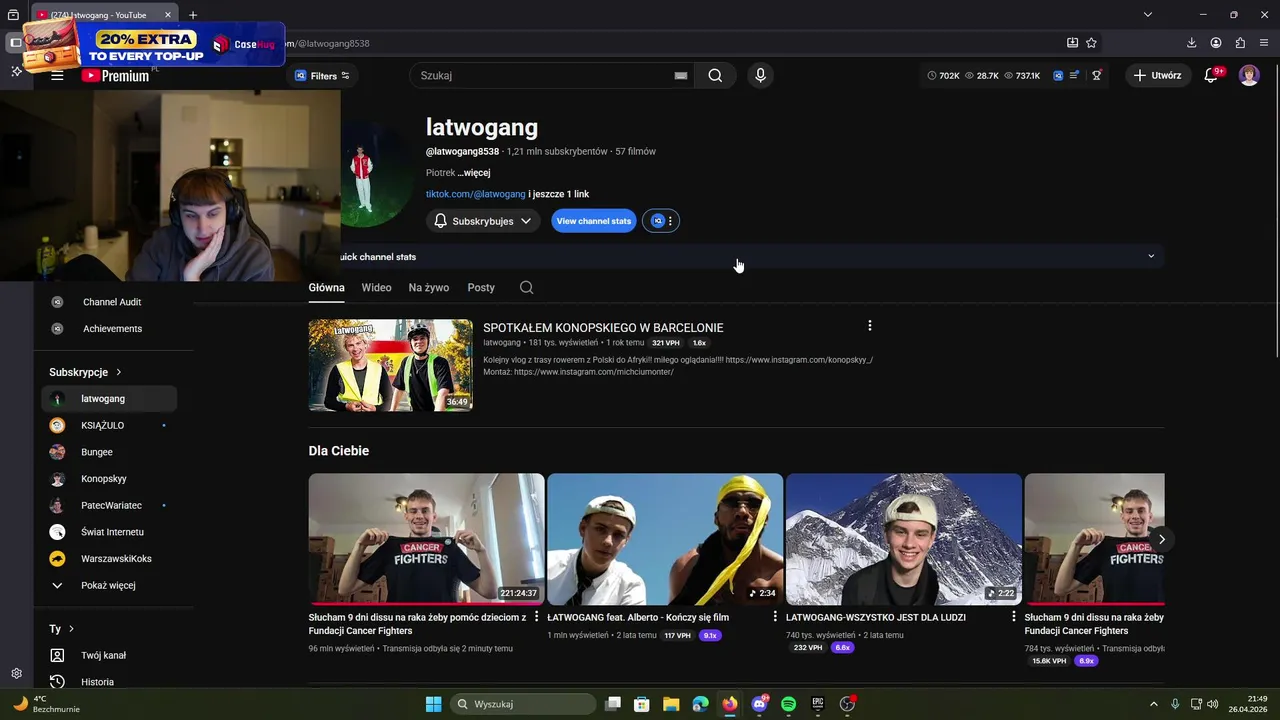This screenshot has width=1280, height=720.
Task: Open the SPOTKAŁEM KONOPSKIEGO W BARCELONIE title
Action: tap(603, 328)
